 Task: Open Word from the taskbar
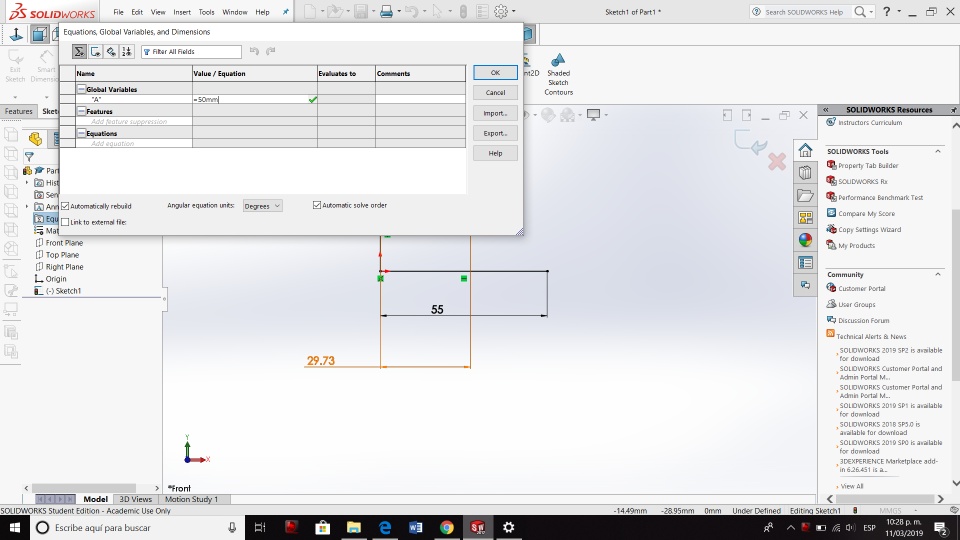click(415, 527)
